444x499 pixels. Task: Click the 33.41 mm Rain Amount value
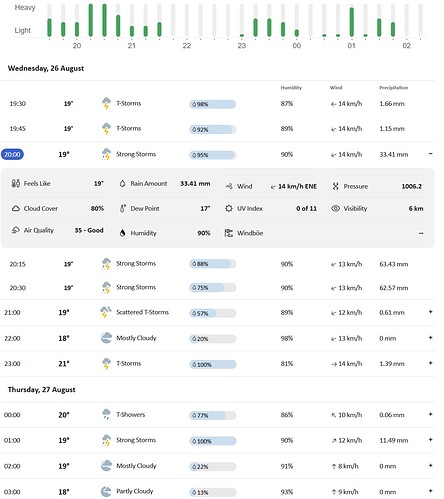[195, 183]
